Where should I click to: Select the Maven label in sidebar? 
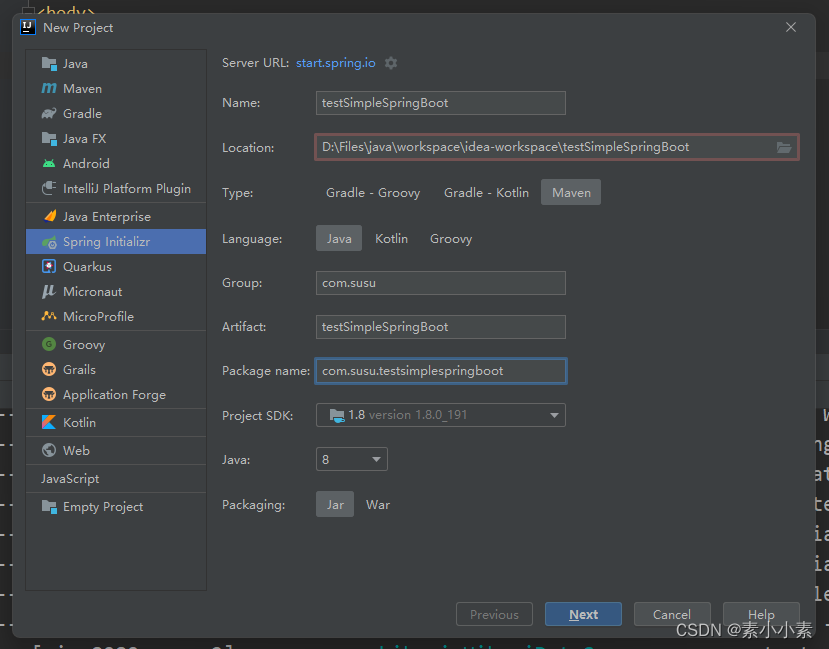(x=82, y=89)
